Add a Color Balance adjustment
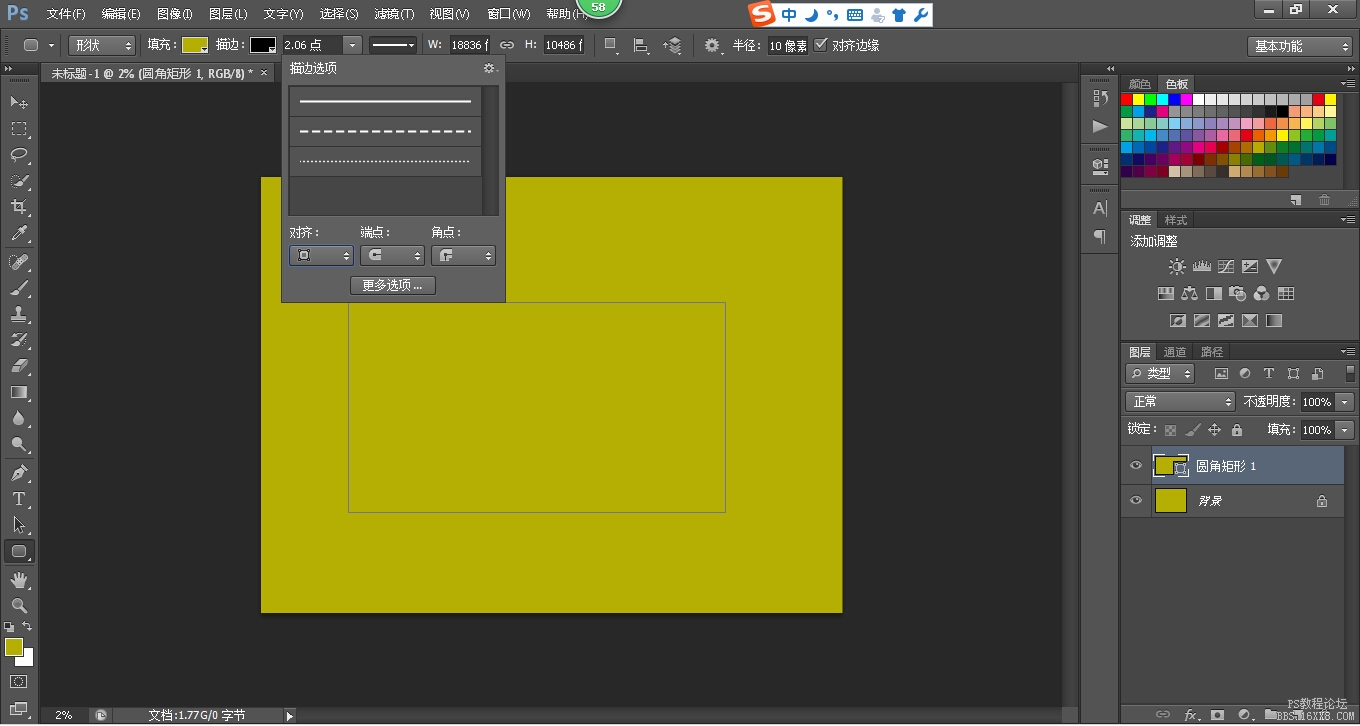Viewport: 1360px width, 726px height. point(1189,294)
